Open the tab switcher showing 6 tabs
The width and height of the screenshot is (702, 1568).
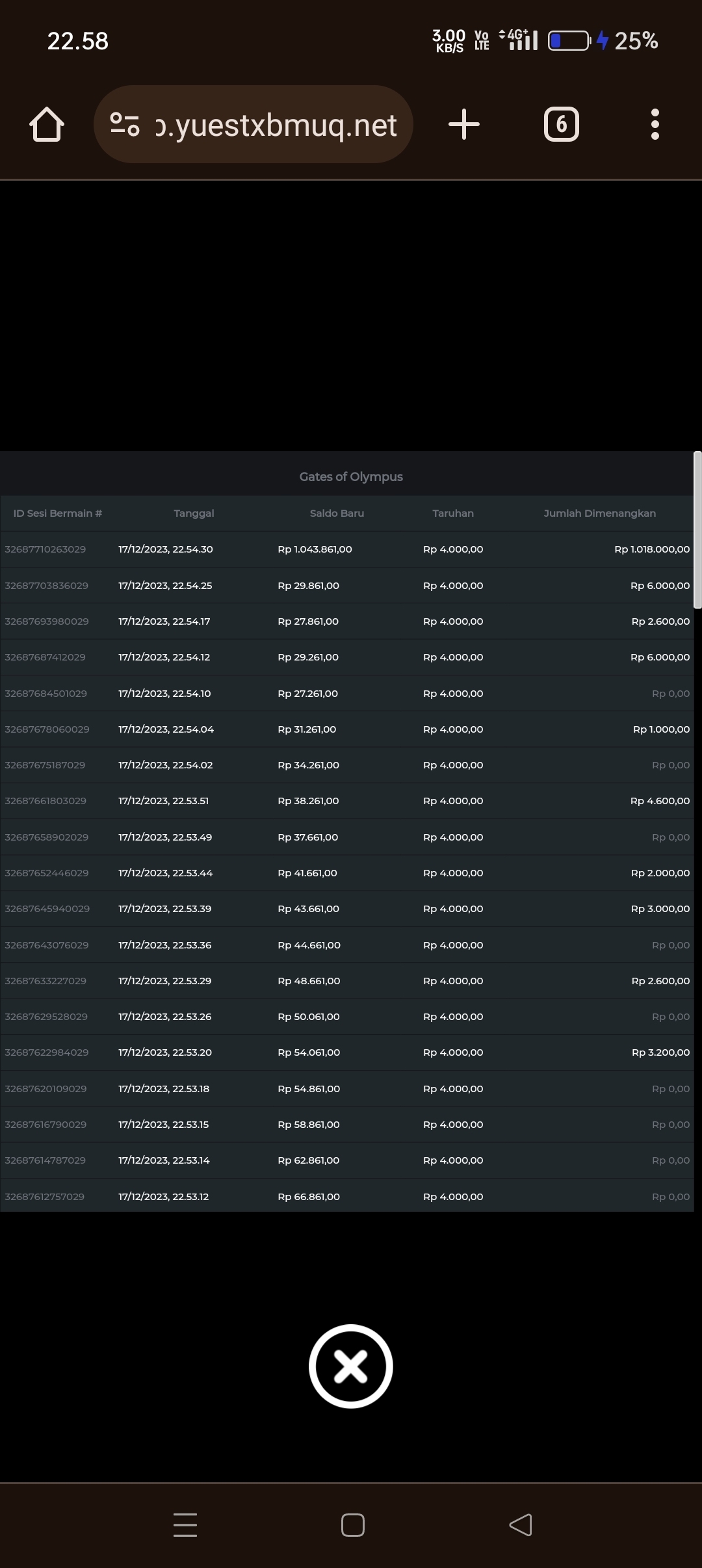click(x=561, y=124)
